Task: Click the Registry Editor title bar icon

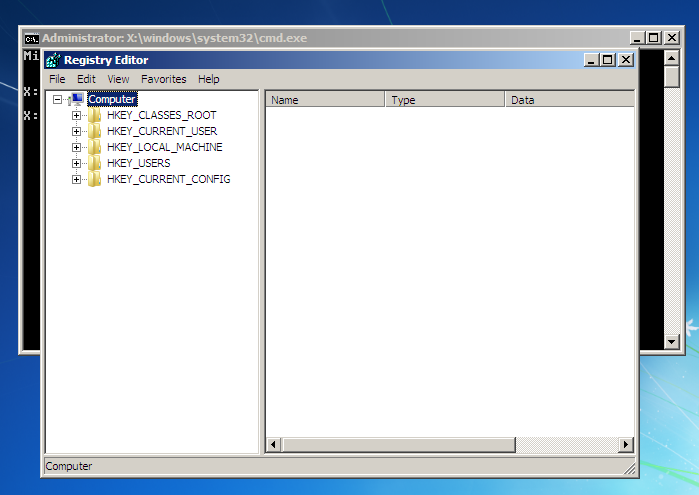Action: point(54,60)
